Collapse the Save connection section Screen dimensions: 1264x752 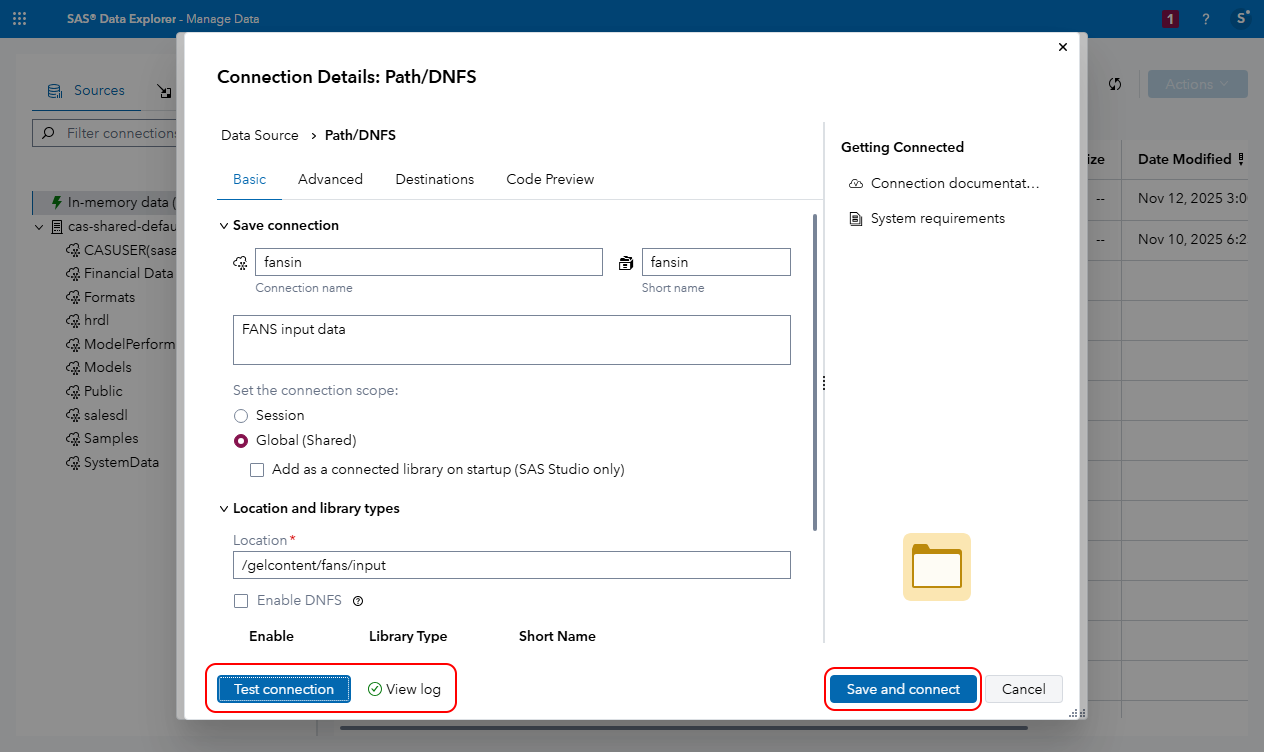pos(224,225)
